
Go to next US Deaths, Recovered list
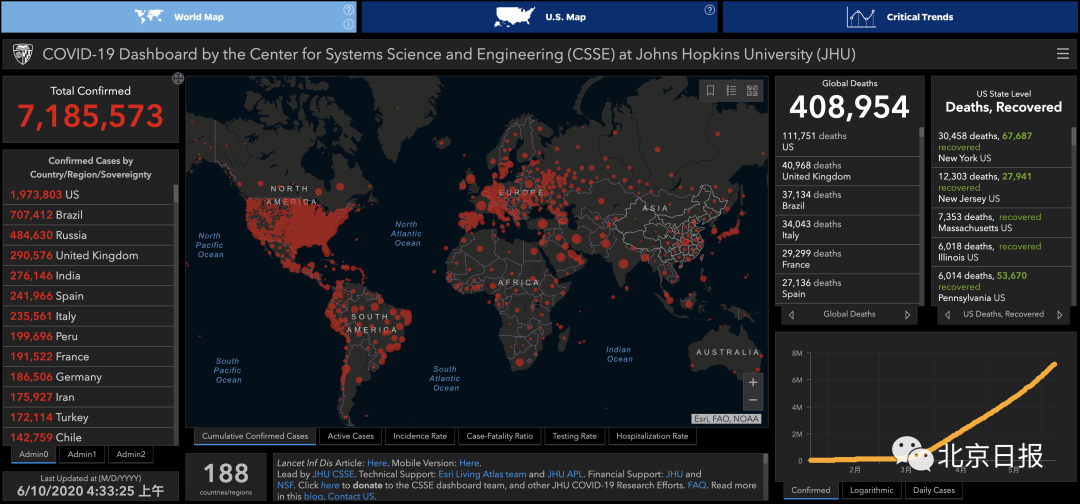[x=1059, y=315]
